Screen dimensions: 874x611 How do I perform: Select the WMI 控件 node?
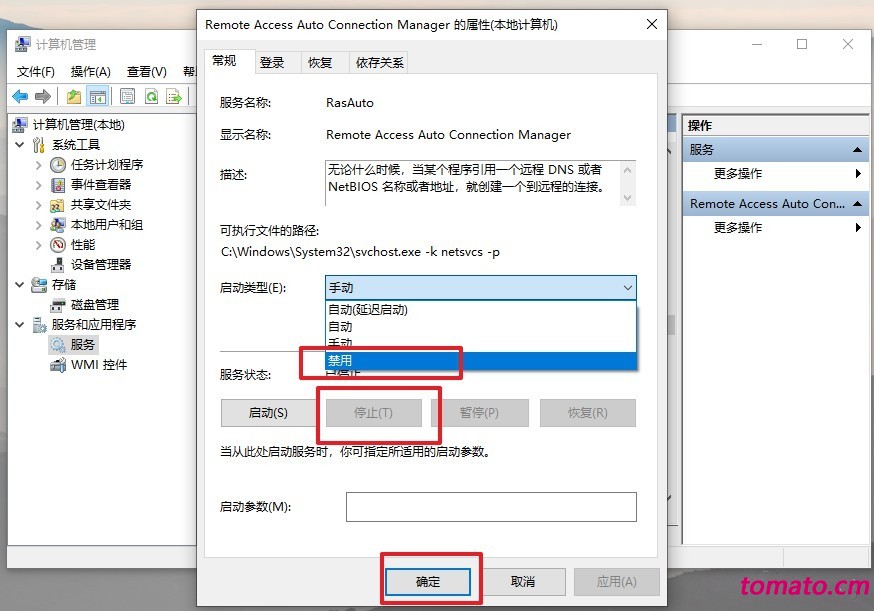pyautogui.click(x=99, y=365)
